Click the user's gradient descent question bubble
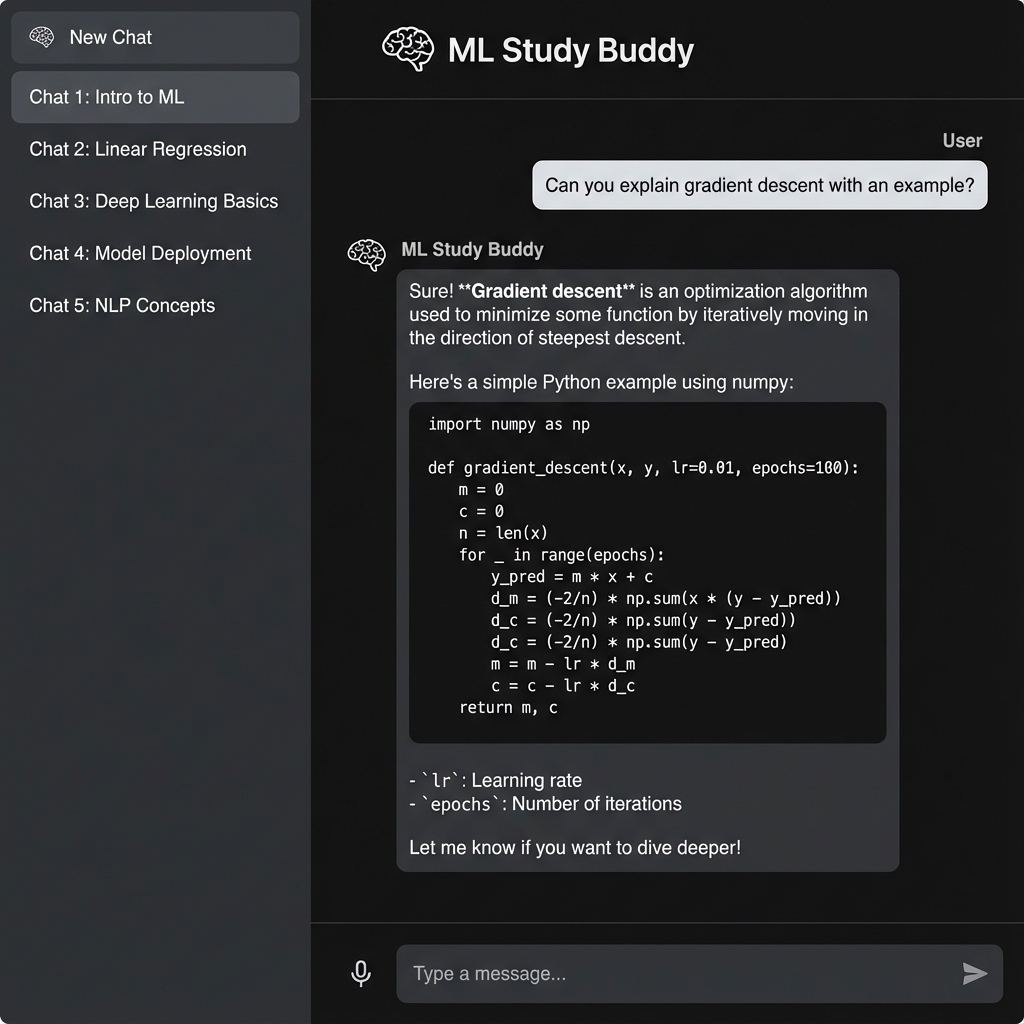Image resolution: width=1024 pixels, height=1024 pixels. coord(759,186)
